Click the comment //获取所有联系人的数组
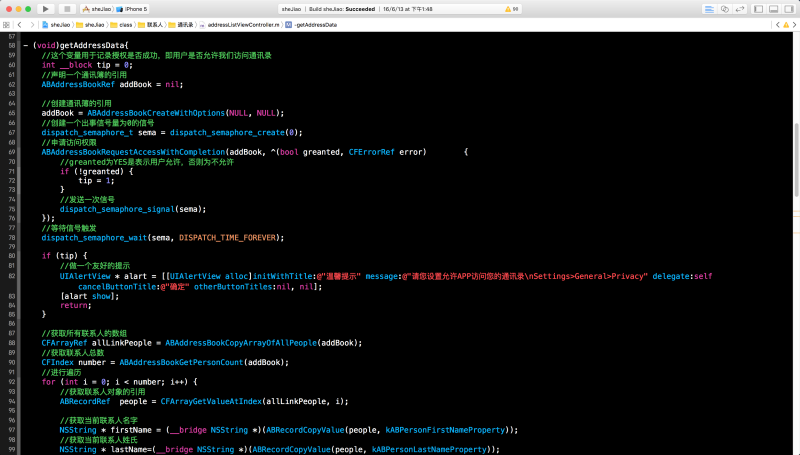The height and width of the screenshot is (455, 800). click(x=84, y=333)
